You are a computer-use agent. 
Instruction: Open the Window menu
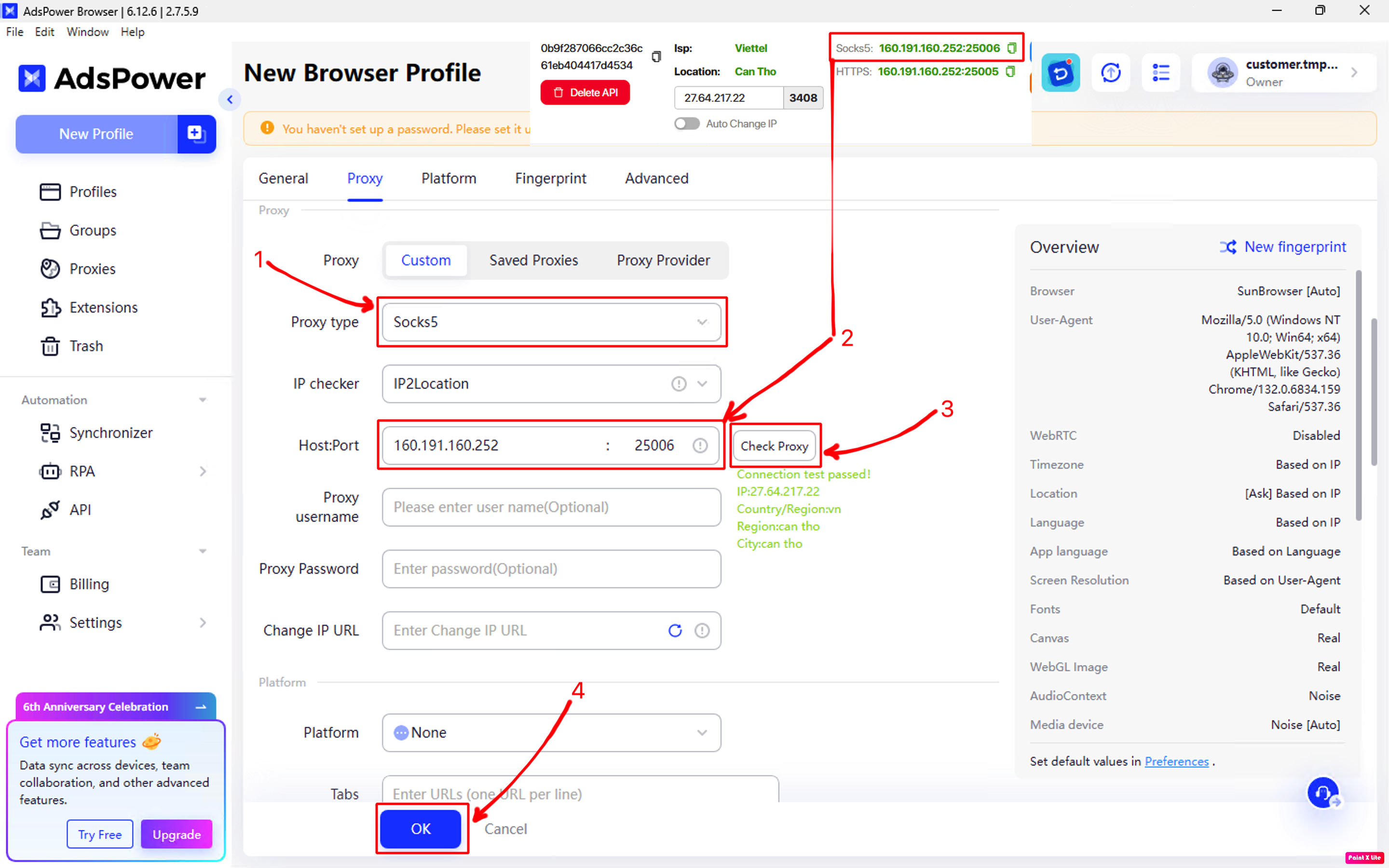click(x=87, y=32)
